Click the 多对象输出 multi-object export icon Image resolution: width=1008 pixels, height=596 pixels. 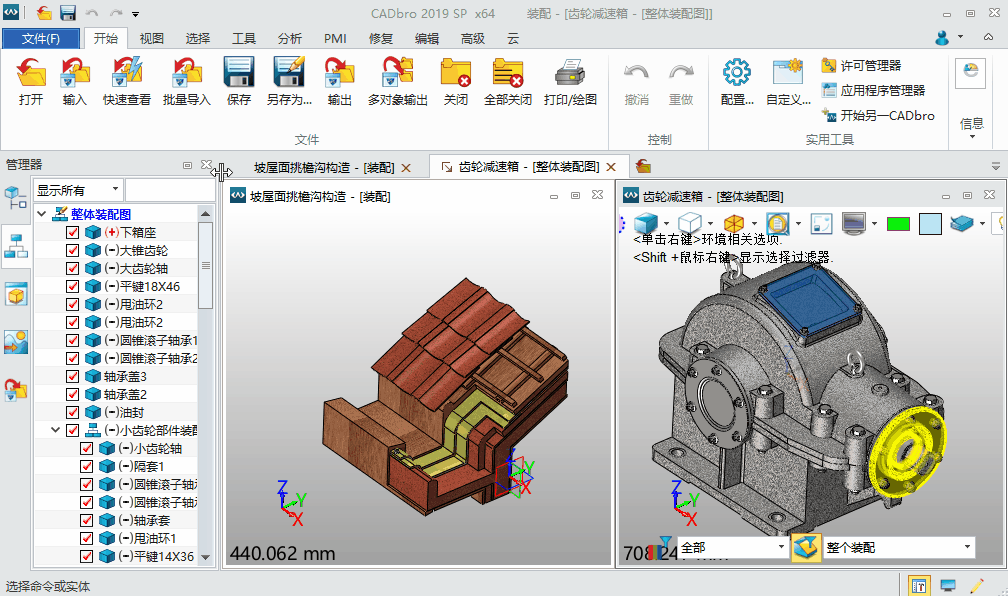[397, 74]
